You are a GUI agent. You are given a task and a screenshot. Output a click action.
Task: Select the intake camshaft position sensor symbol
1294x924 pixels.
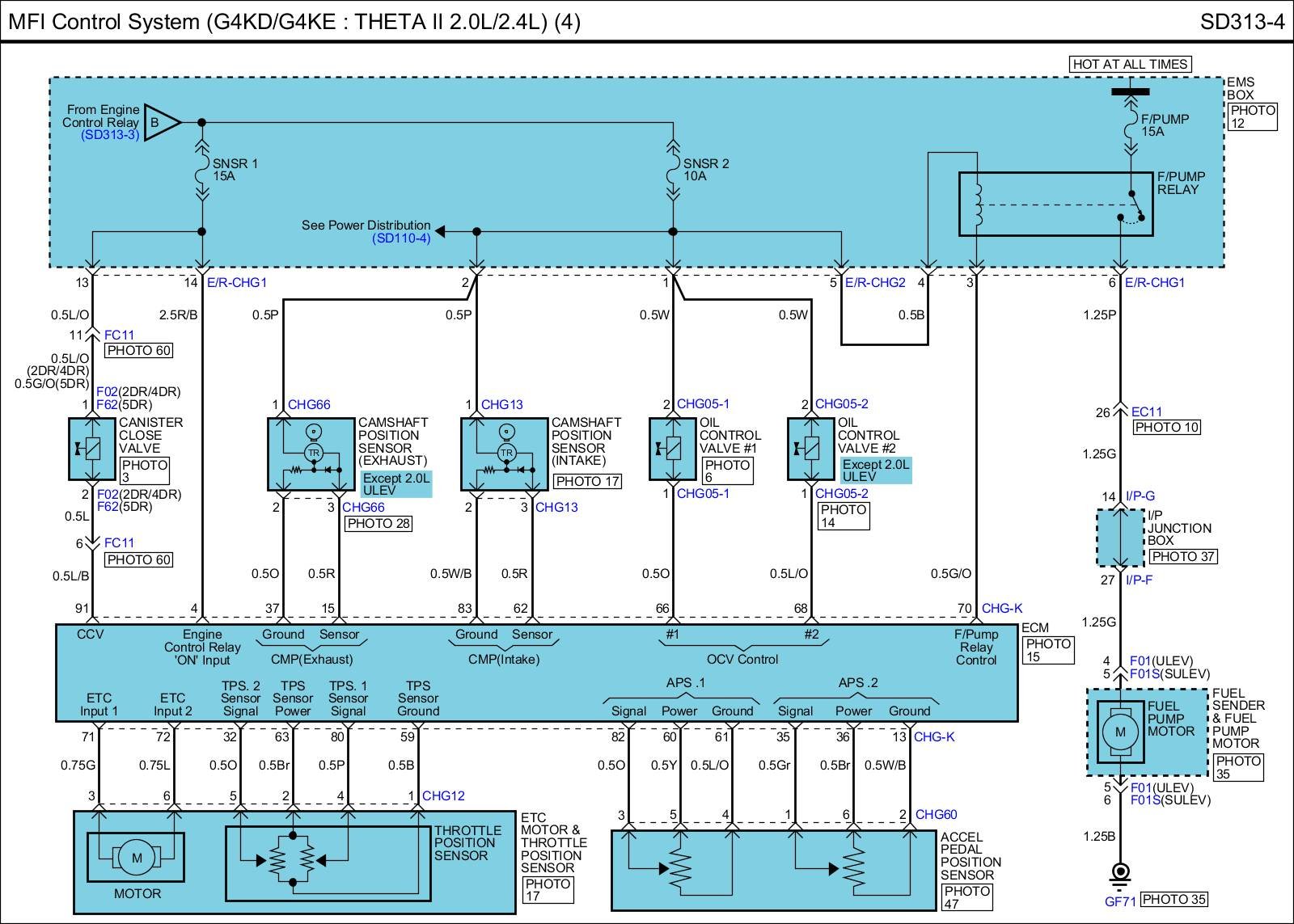click(x=505, y=454)
